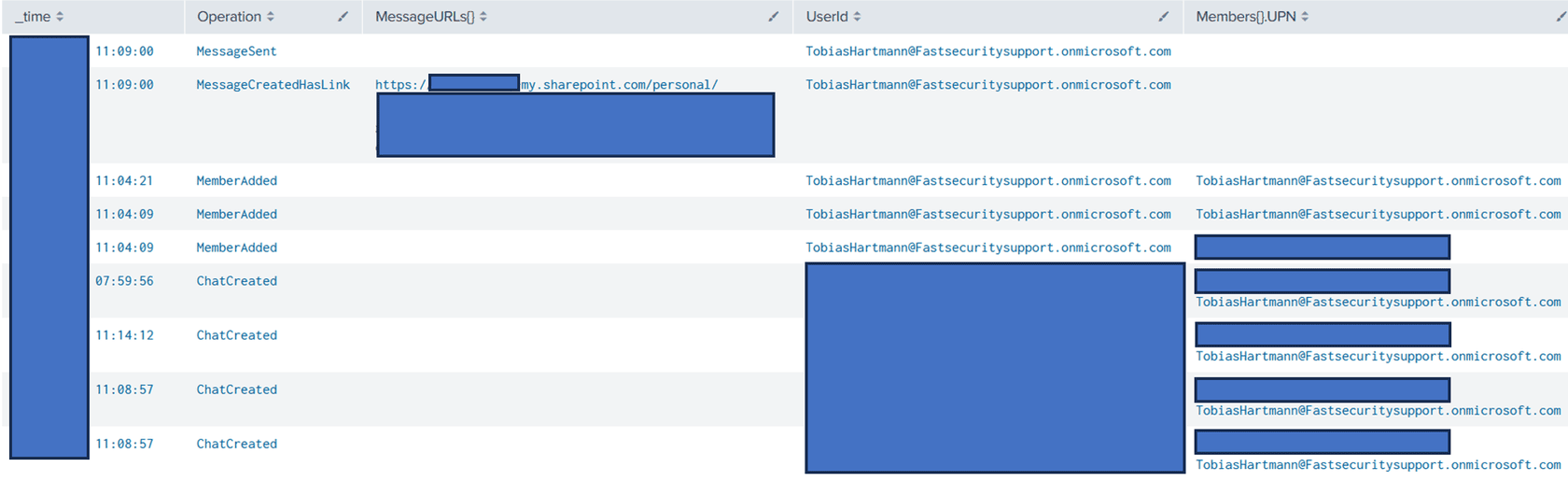Image resolution: width=1568 pixels, height=481 pixels.
Task: Select the _time column header
Action: pos(33,17)
